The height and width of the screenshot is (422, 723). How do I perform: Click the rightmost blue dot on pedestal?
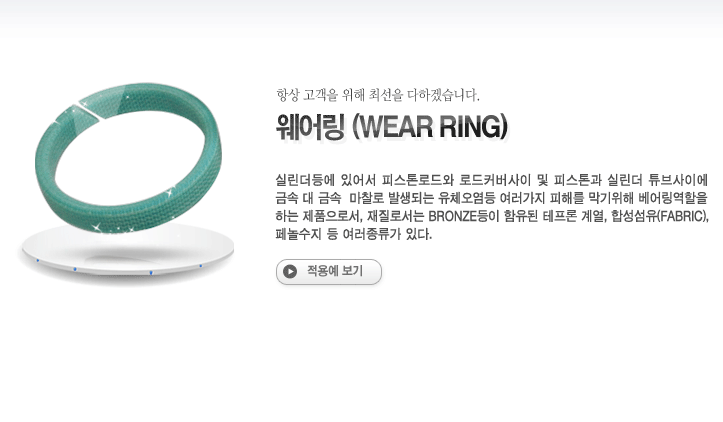(x=201, y=266)
